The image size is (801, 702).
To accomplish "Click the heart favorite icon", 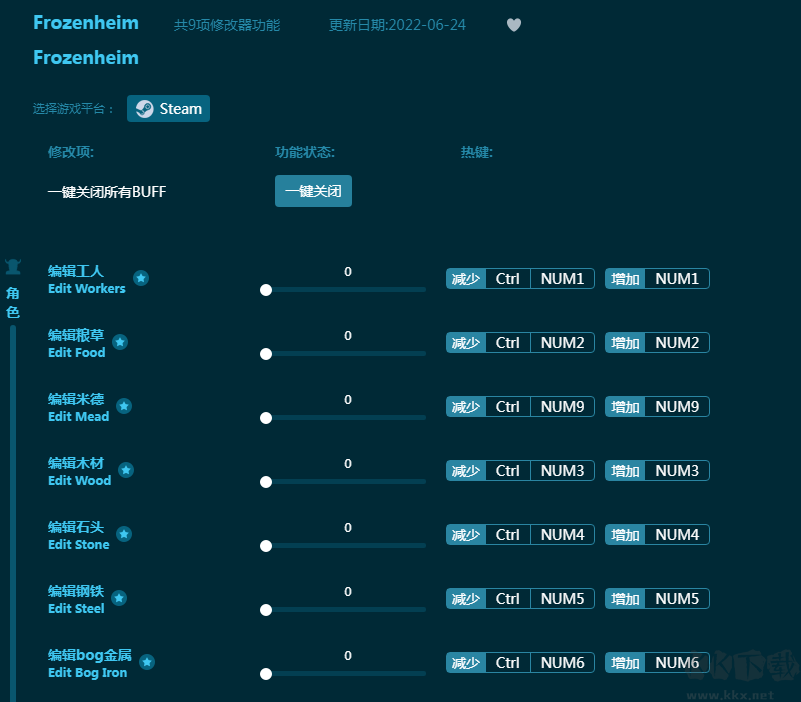I will tap(514, 25).
